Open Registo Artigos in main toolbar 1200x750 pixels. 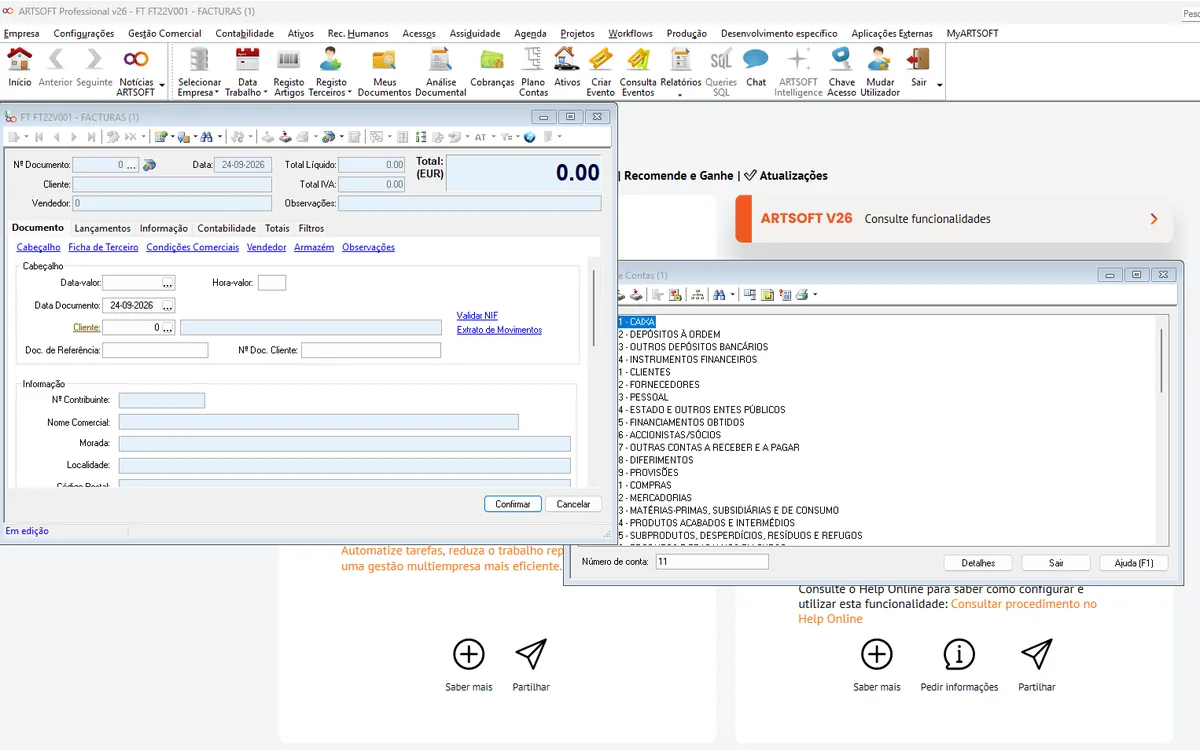[x=288, y=71]
